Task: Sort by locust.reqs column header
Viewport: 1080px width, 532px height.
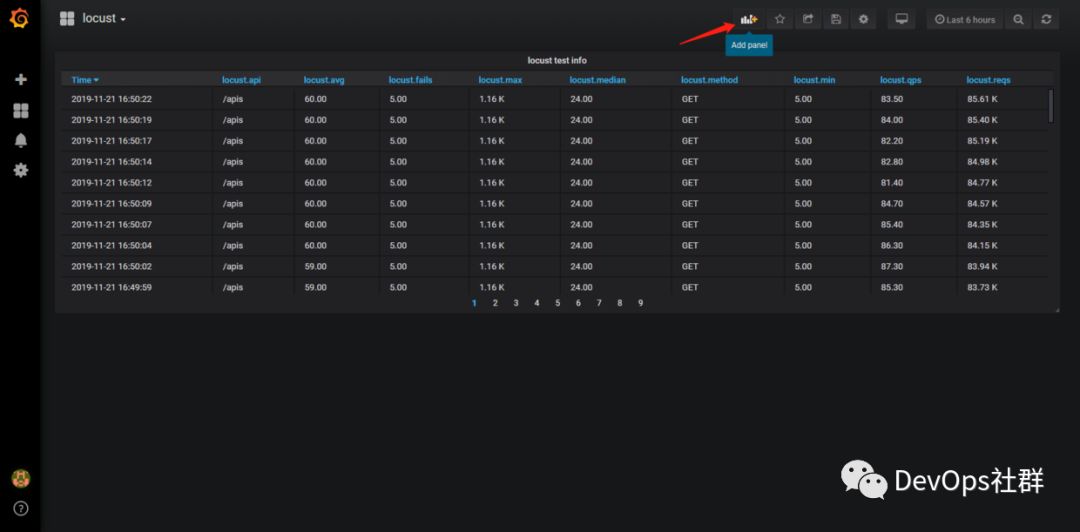Action: [988, 80]
